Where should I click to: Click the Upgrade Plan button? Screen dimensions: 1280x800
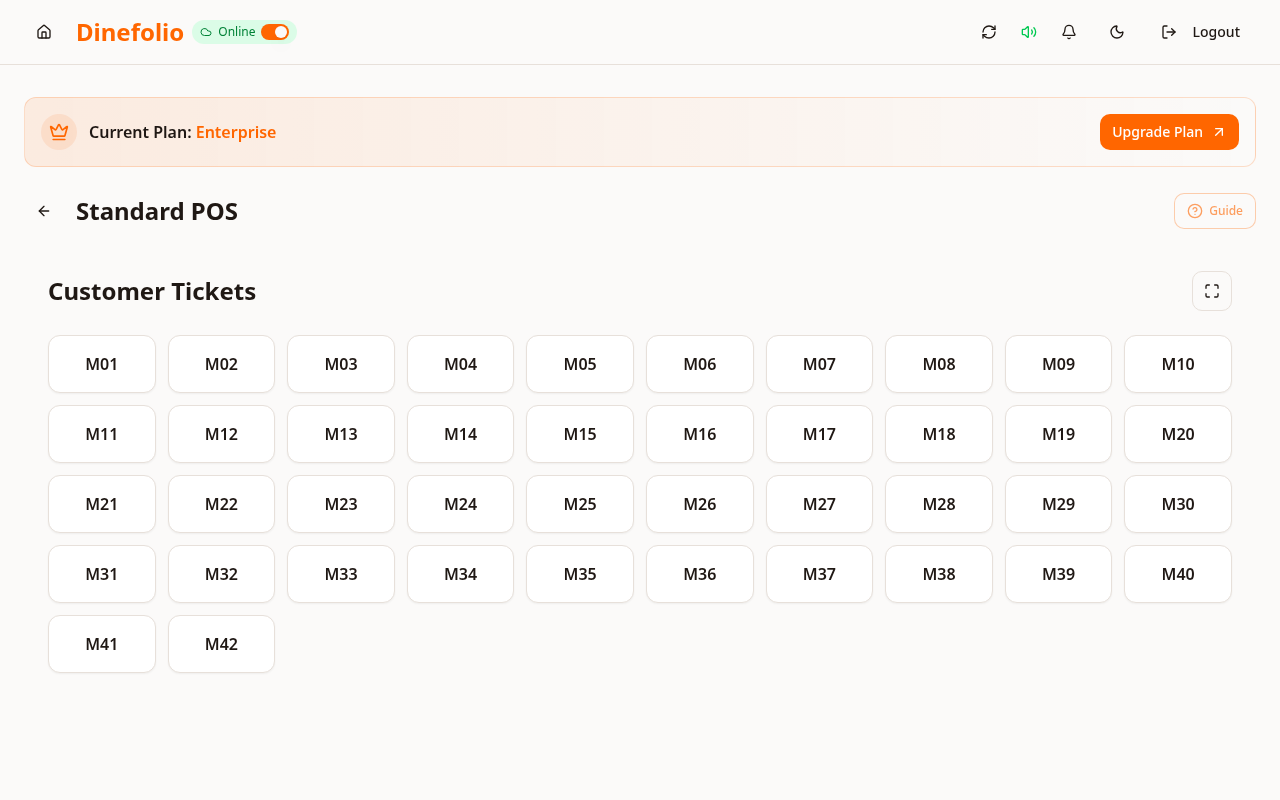point(1169,132)
